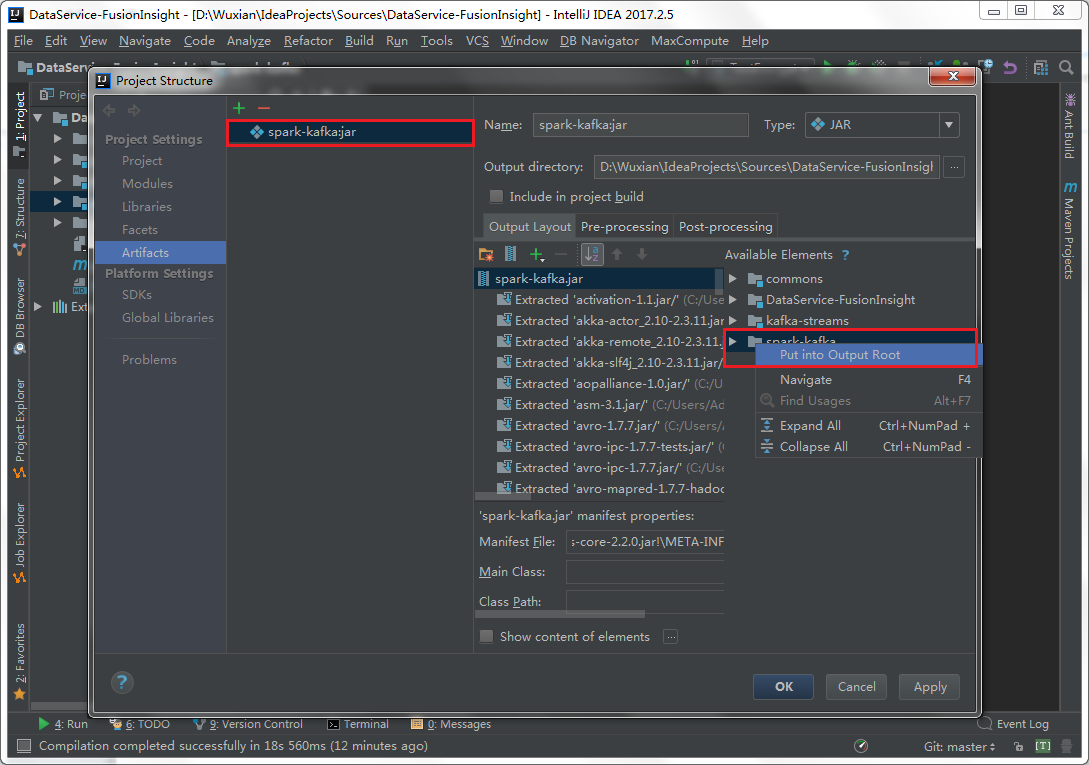The height and width of the screenshot is (765, 1089).
Task: Switch to Post-processing tab
Action: (725, 227)
